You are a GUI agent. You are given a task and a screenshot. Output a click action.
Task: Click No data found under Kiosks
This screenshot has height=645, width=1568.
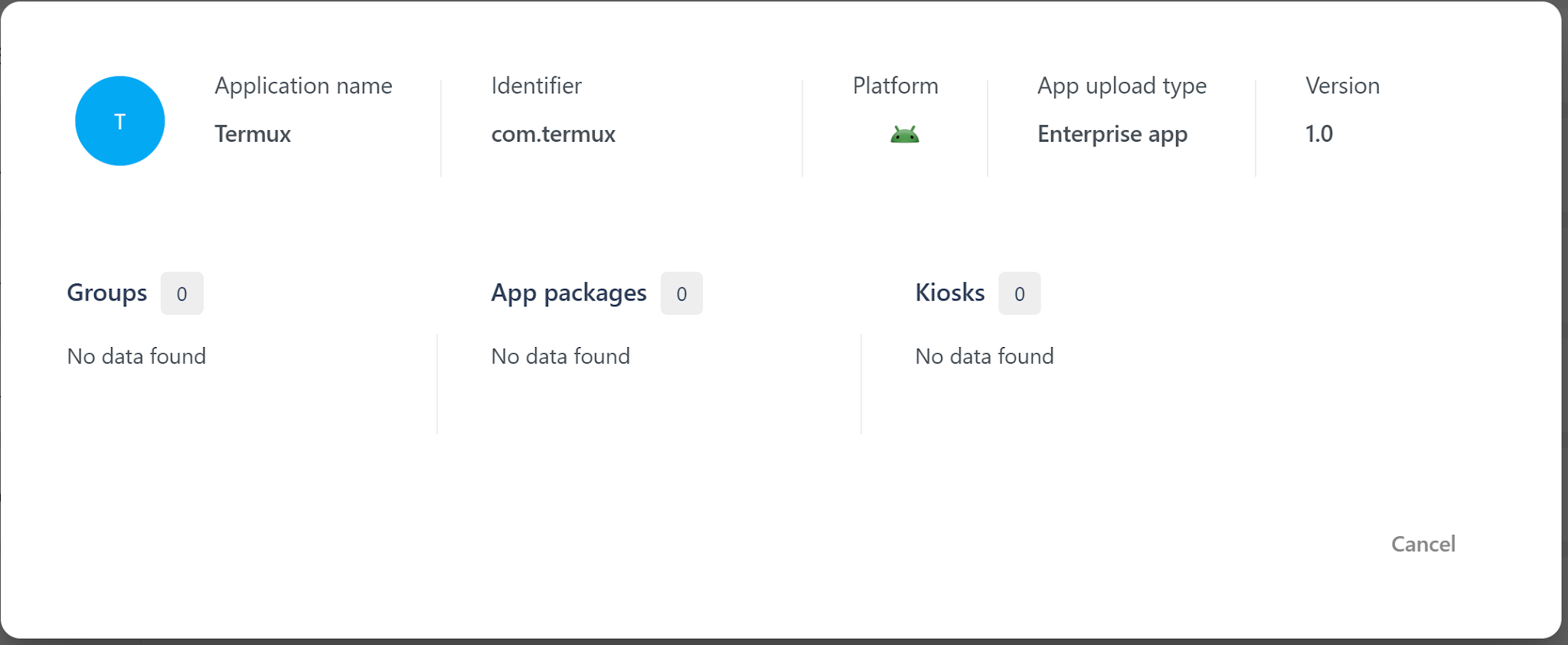[985, 356]
